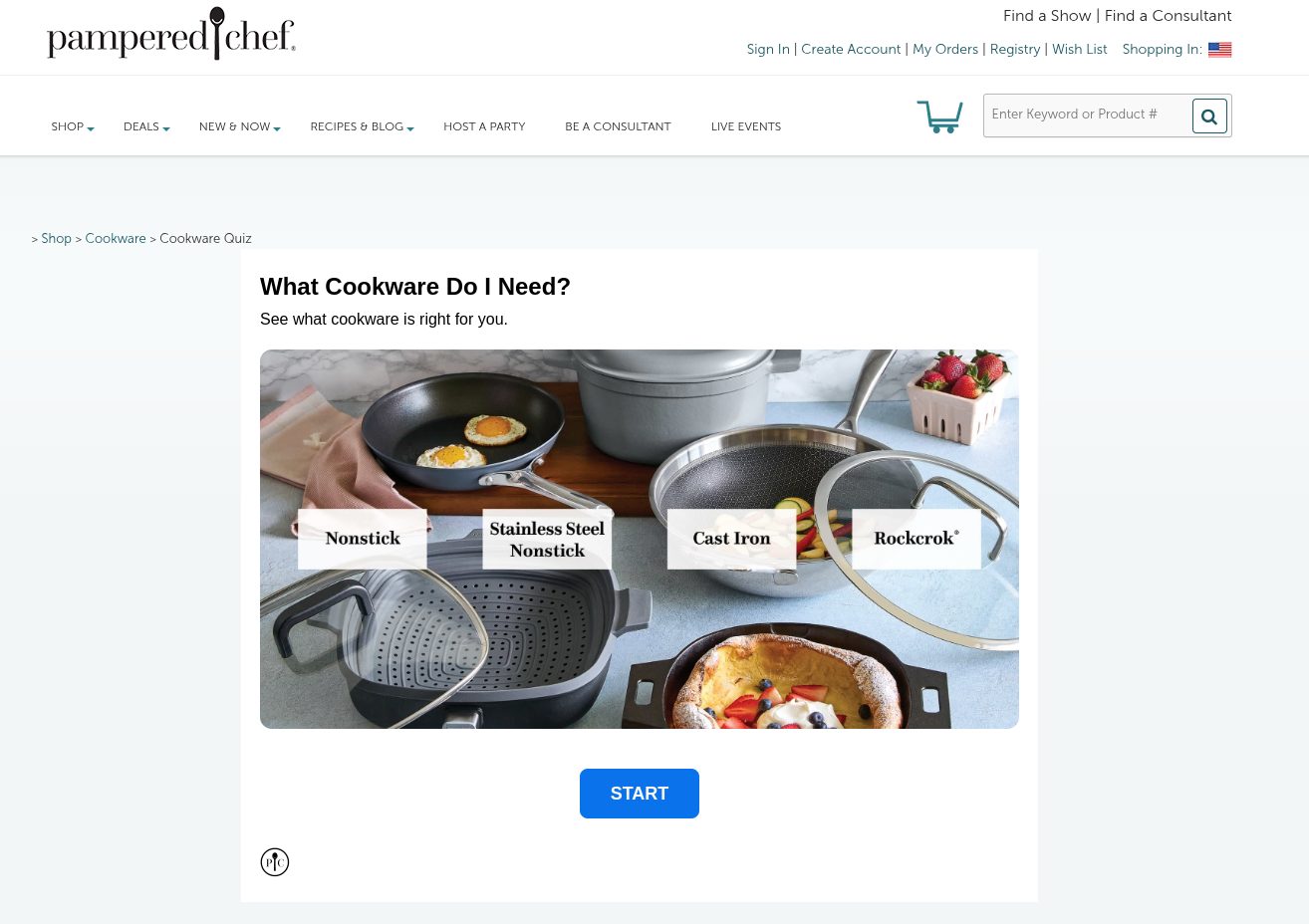Click the Sign In link
Image resolution: width=1309 pixels, height=924 pixels.
point(768,49)
